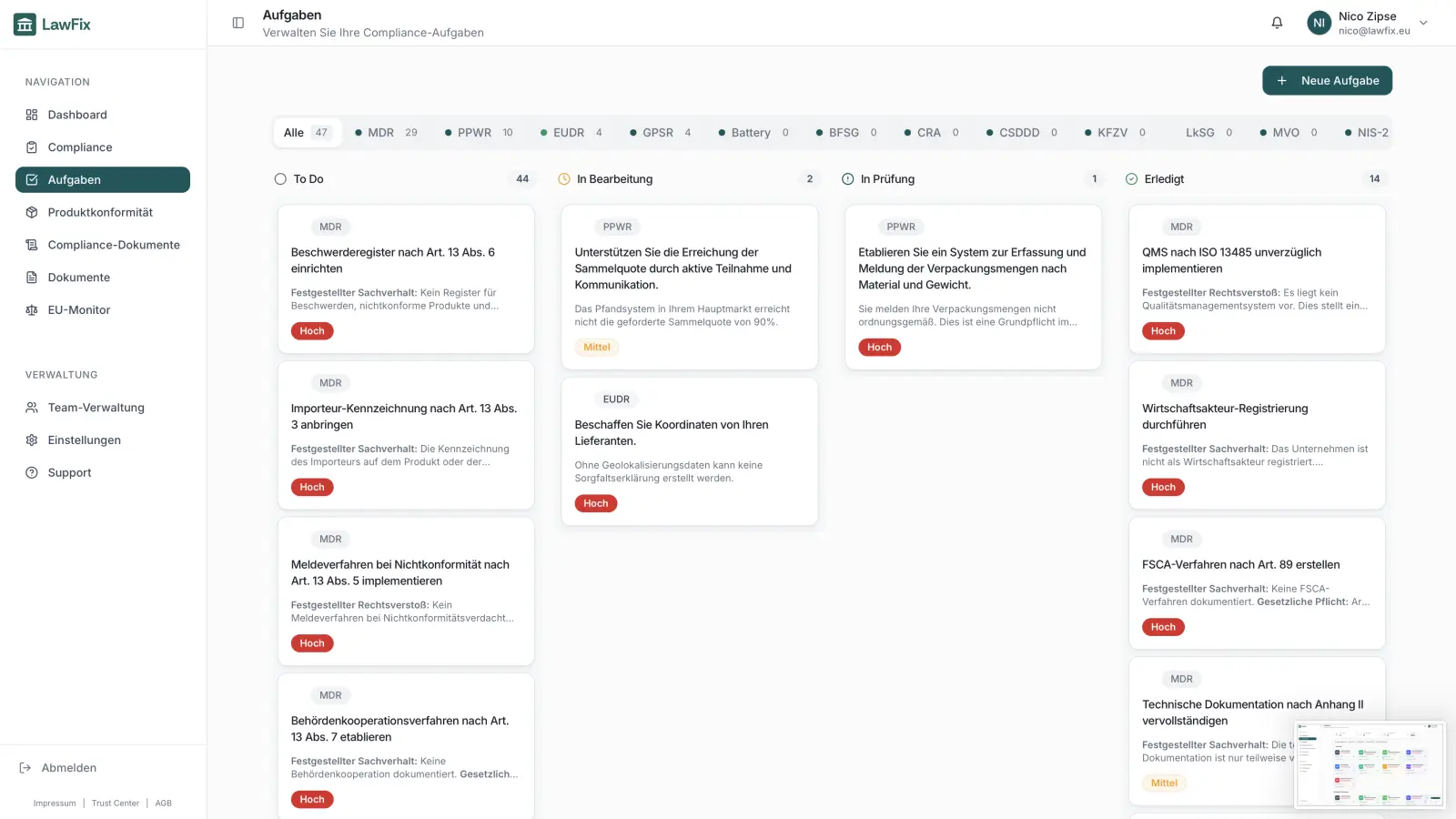
Task: Open card Meldeverfahren bei Nichtkonformität
Action: point(406,591)
